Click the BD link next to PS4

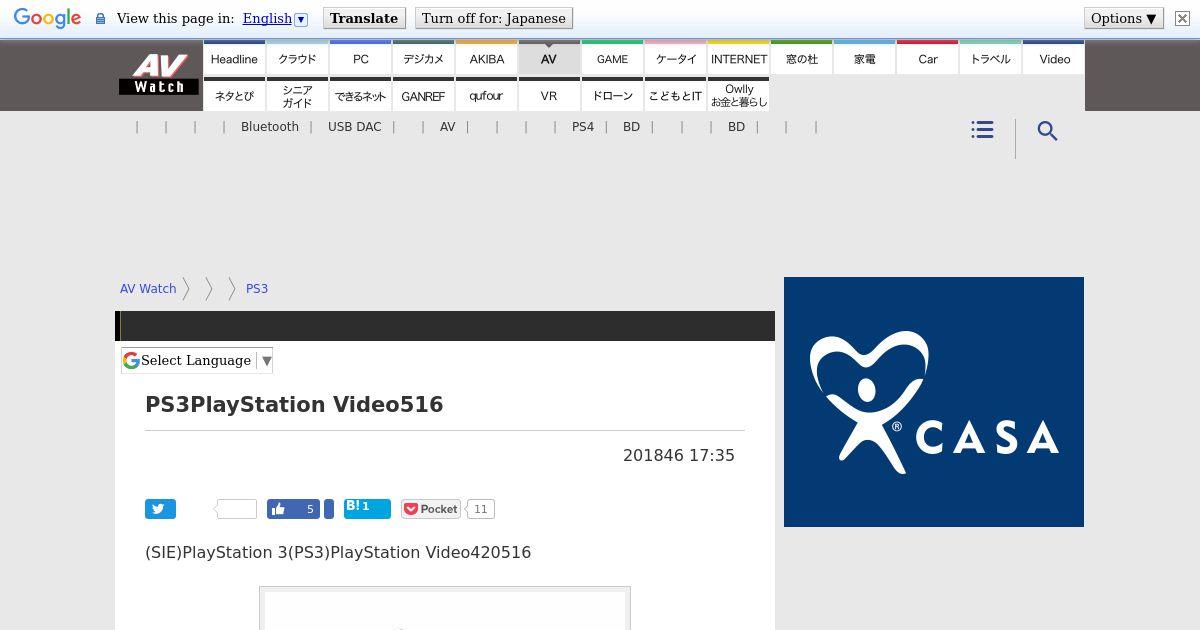[x=631, y=127]
